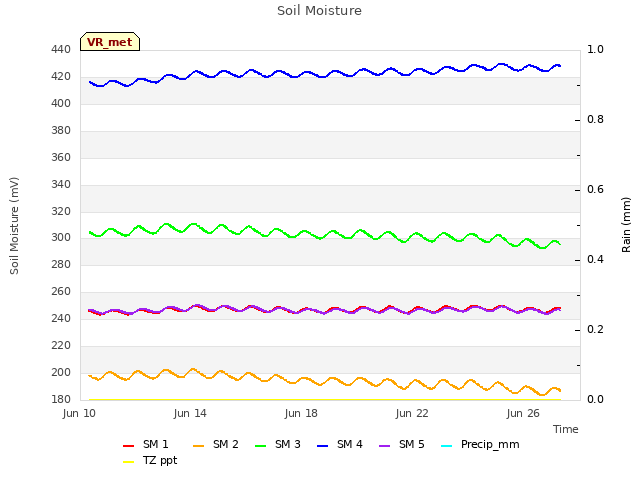Click the VR_met label box

(x=110, y=42)
